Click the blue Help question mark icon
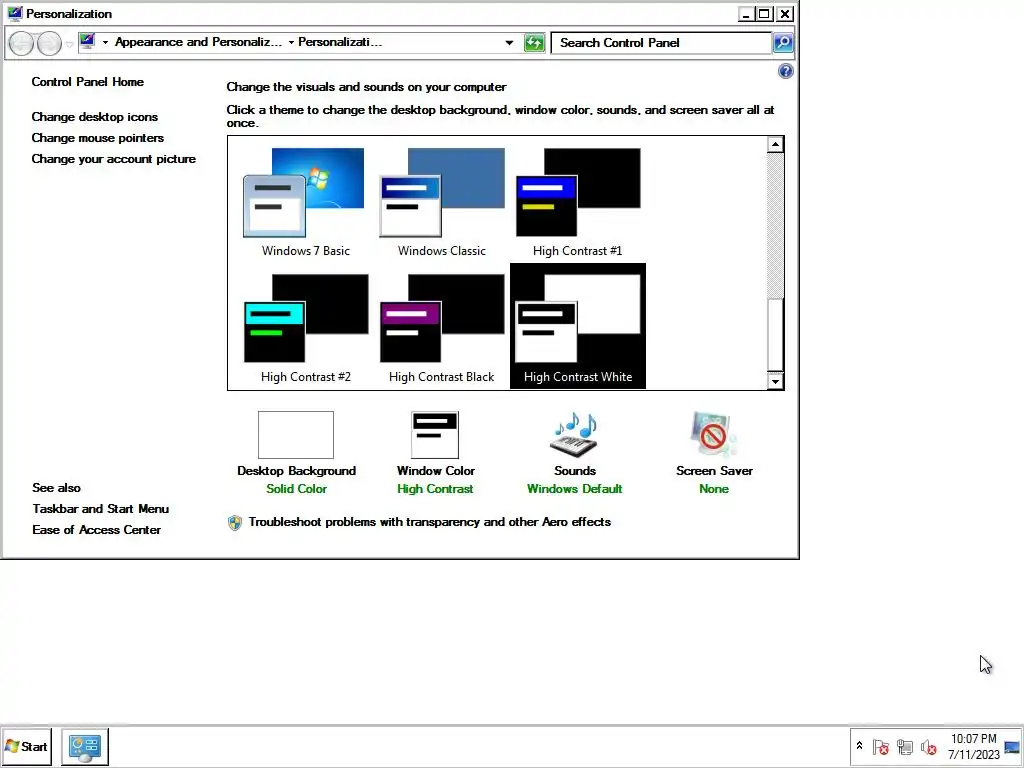This screenshot has height=768, width=1024. coord(786,71)
